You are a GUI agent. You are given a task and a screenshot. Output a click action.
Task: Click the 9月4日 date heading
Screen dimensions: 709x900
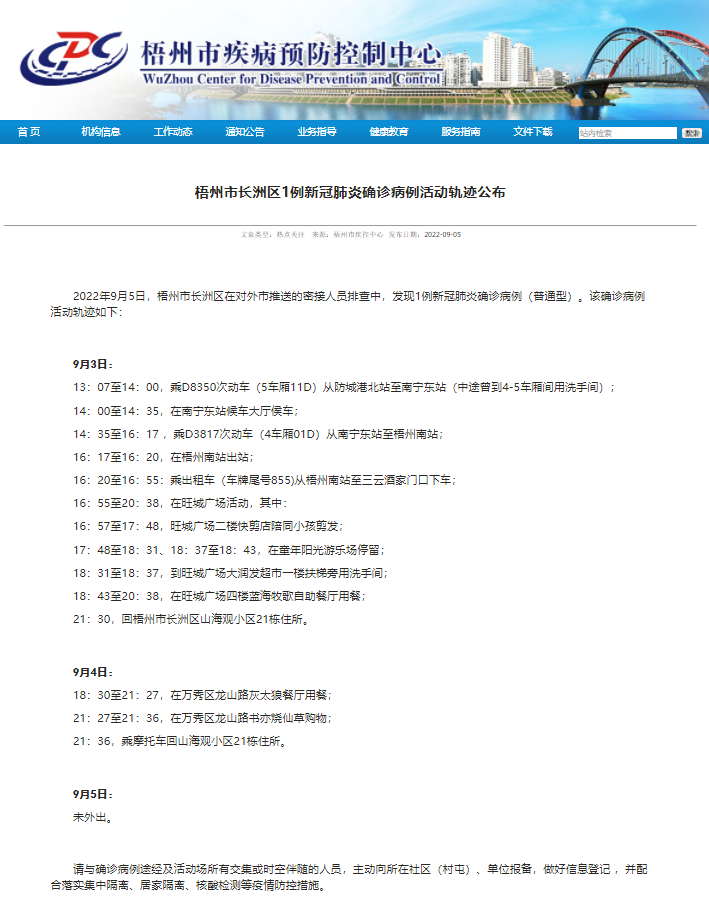92,672
